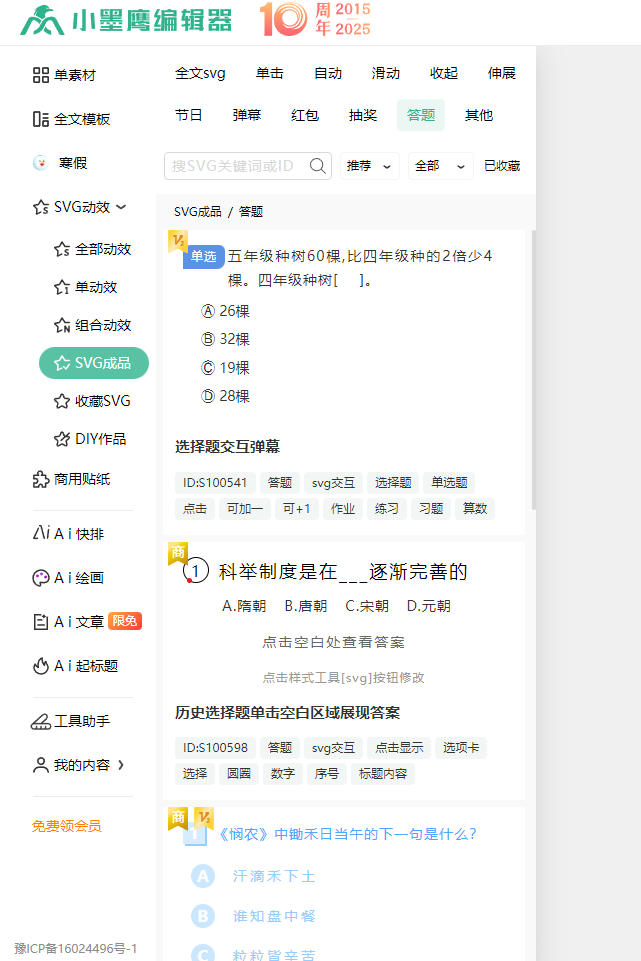Choose answer B 谁知盘中餐
641x961 pixels.
(253, 916)
